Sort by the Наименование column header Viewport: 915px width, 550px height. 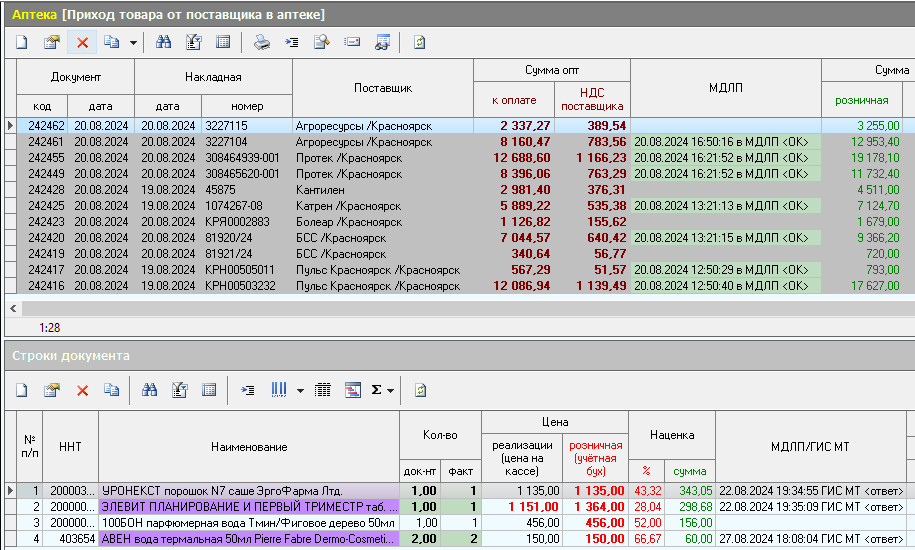coord(248,447)
